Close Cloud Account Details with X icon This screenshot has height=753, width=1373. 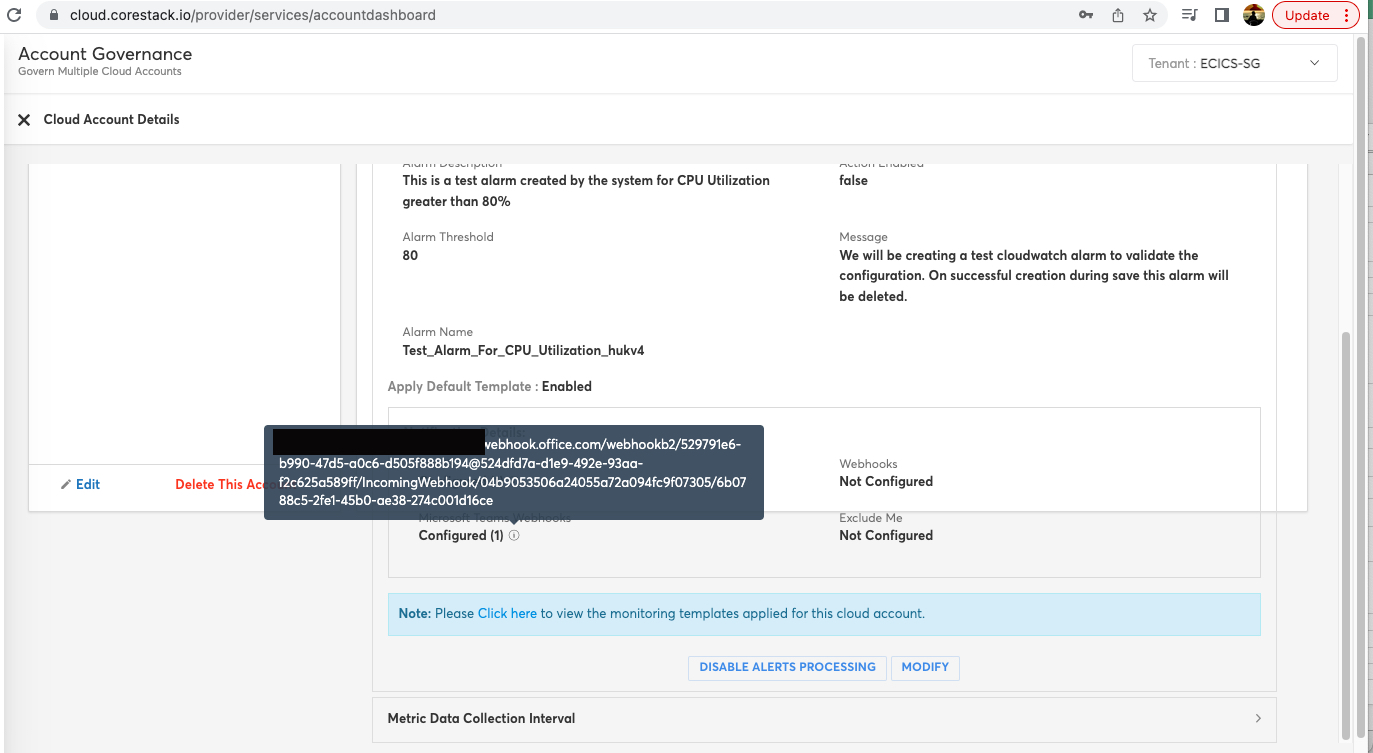click(24, 120)
